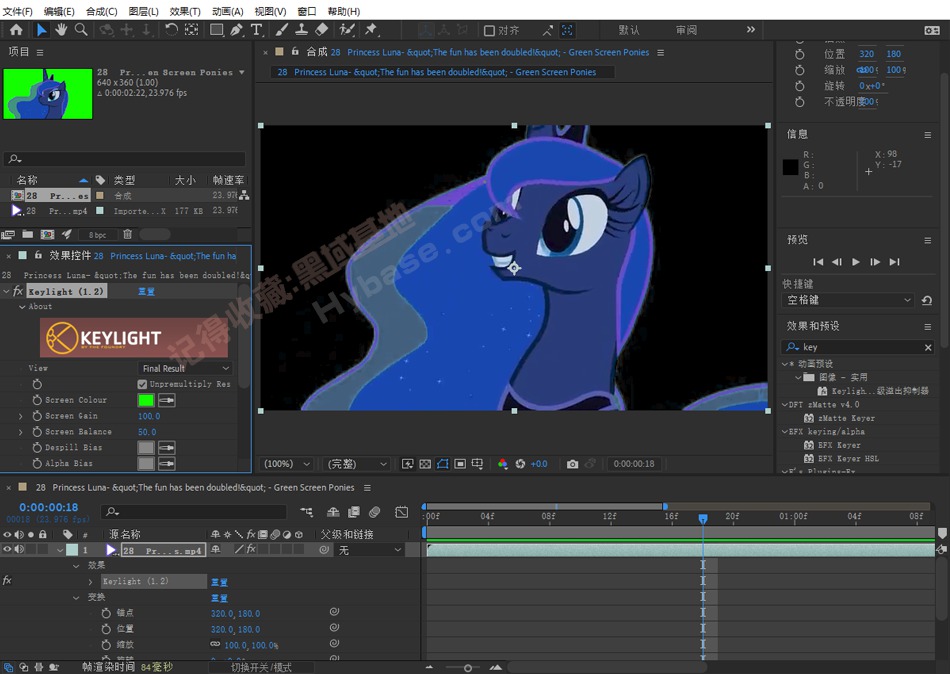Open channel and color management settings
This screenshot has height=674, width=950.
click(502, 464)
